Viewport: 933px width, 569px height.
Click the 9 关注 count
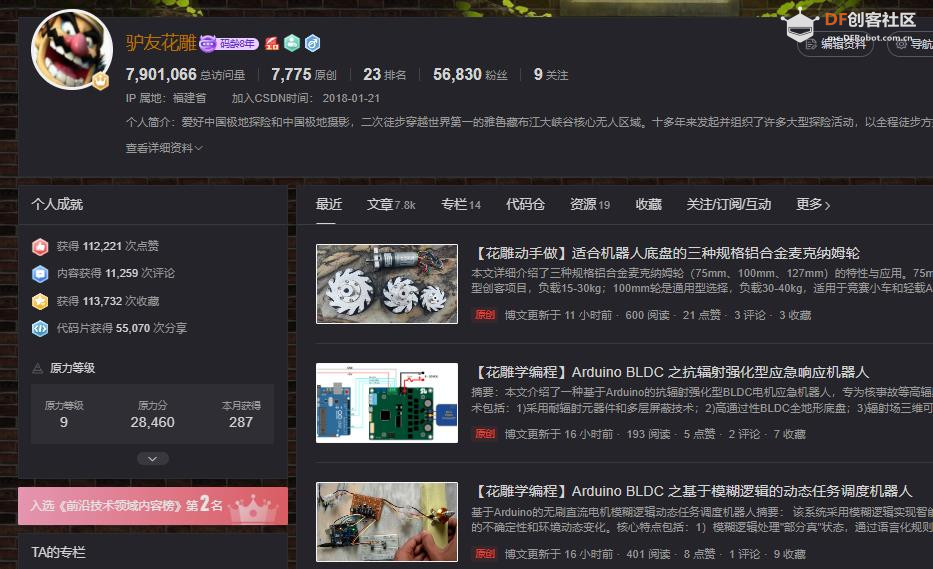click(551, 74)
